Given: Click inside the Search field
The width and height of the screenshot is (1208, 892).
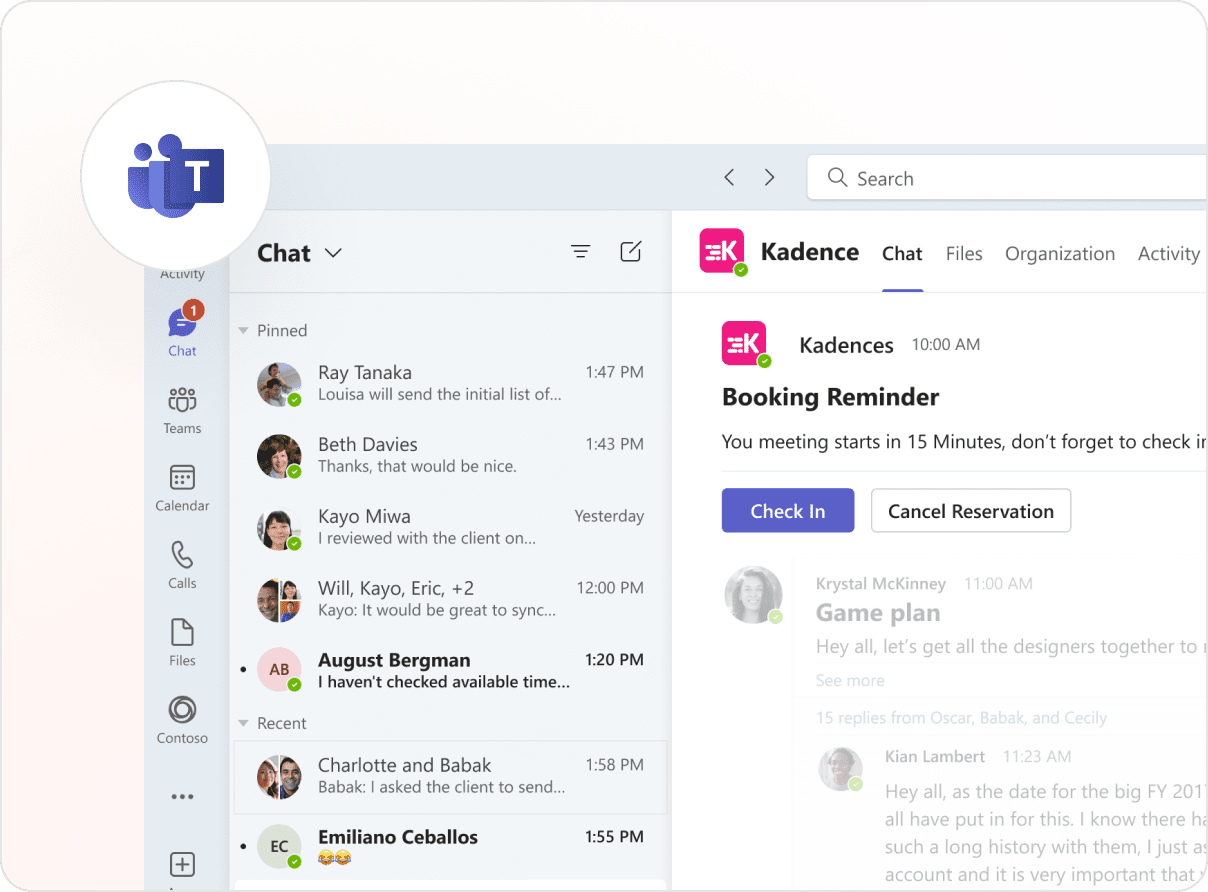Looking at the screenshot, I should [x=1007, y=178].
